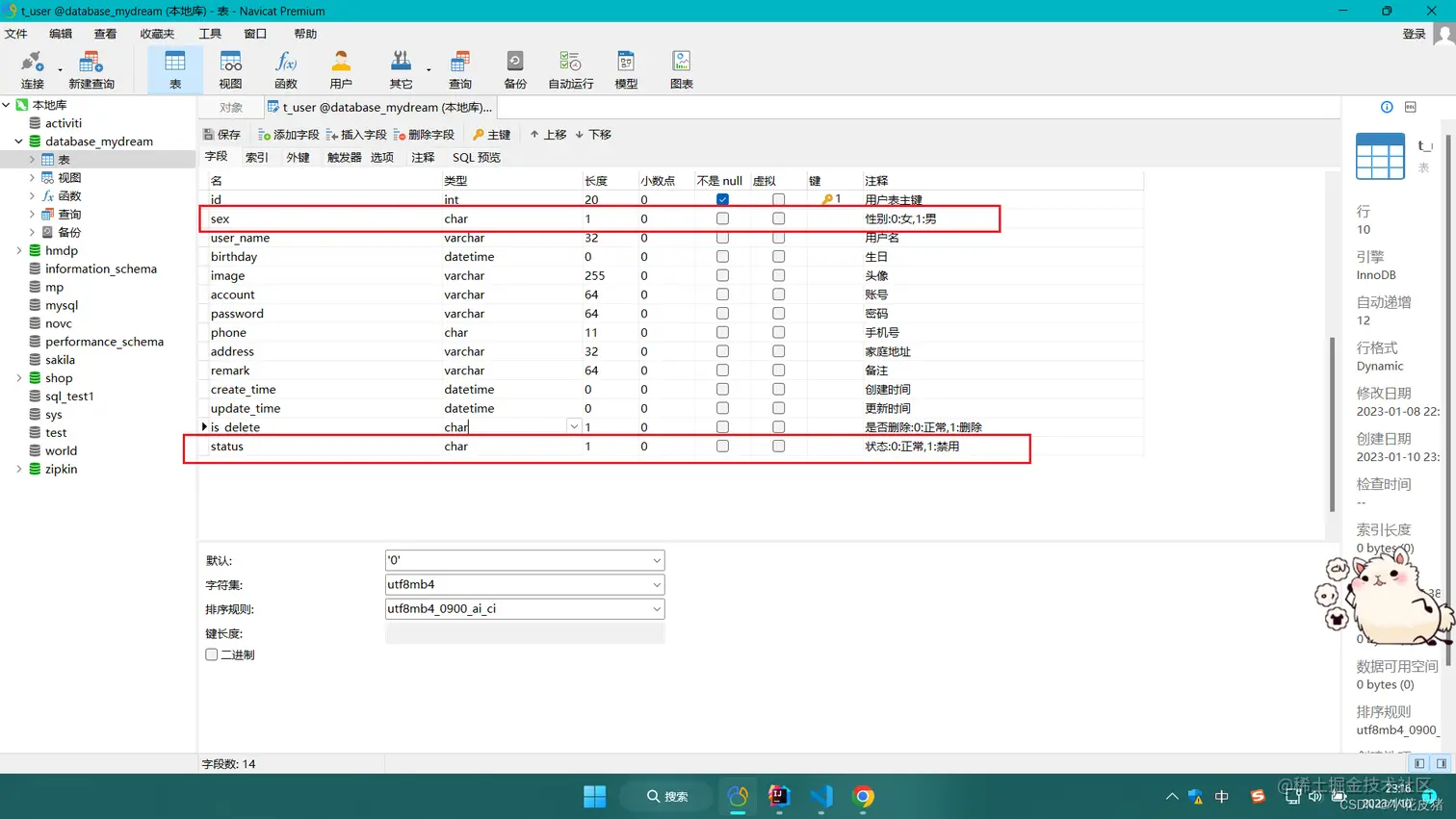
Task: Open the Windows Start menu
Action: pyautogui.click(x=594, y=797)
